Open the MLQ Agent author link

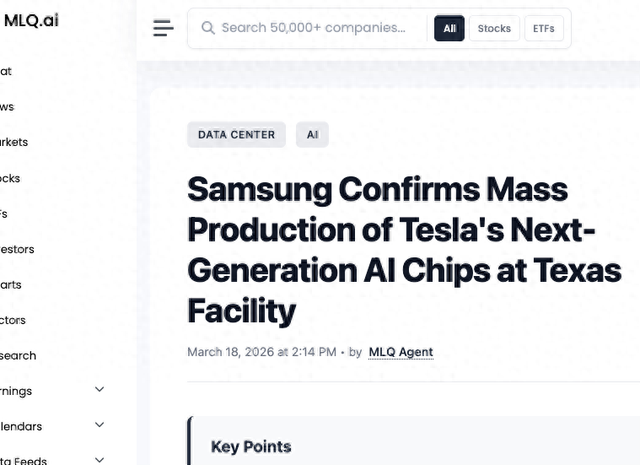point(400,352)
